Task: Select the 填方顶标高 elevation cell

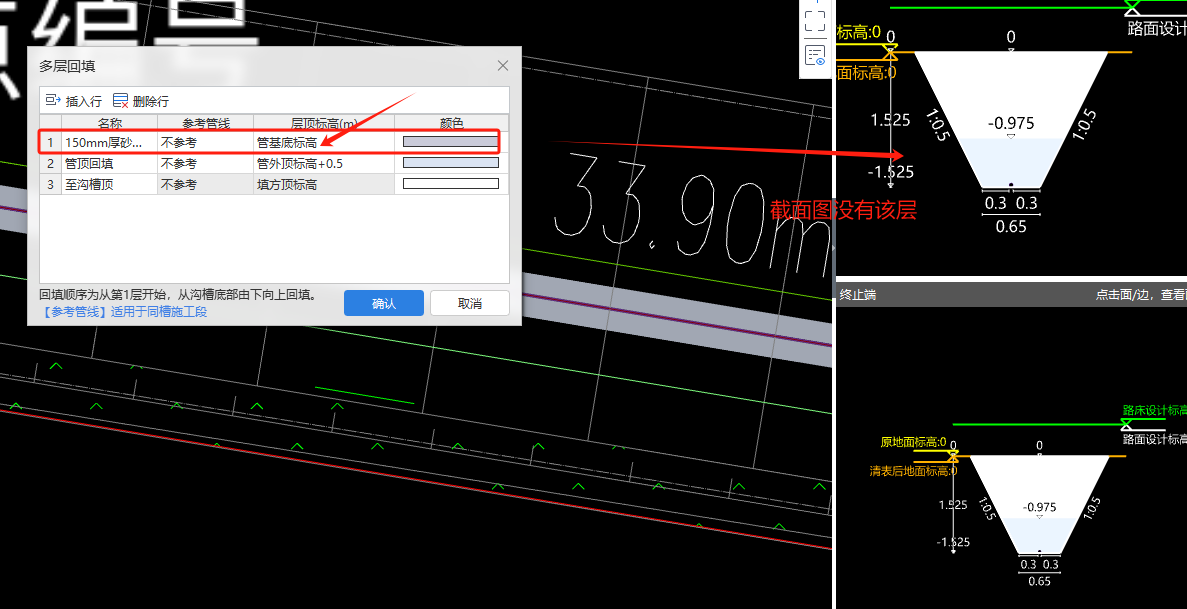Action: click(323, 184)
